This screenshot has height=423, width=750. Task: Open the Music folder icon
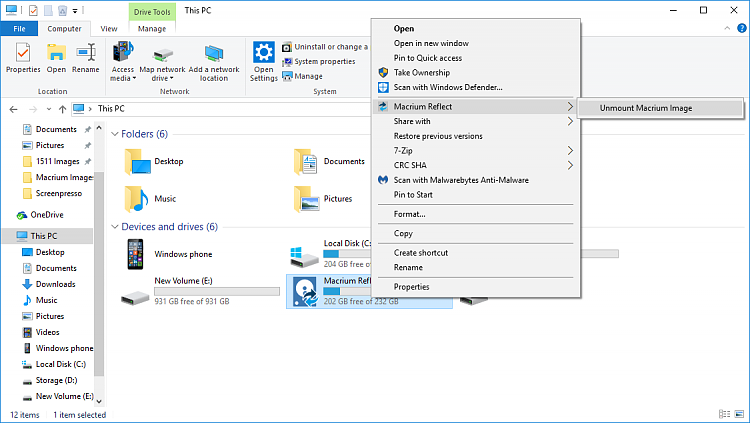point(136,199)
